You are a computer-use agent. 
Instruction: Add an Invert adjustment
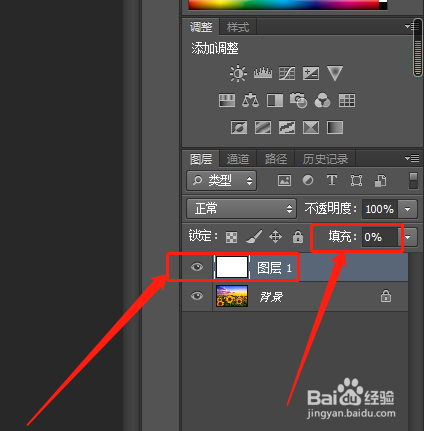pos(239,127)
